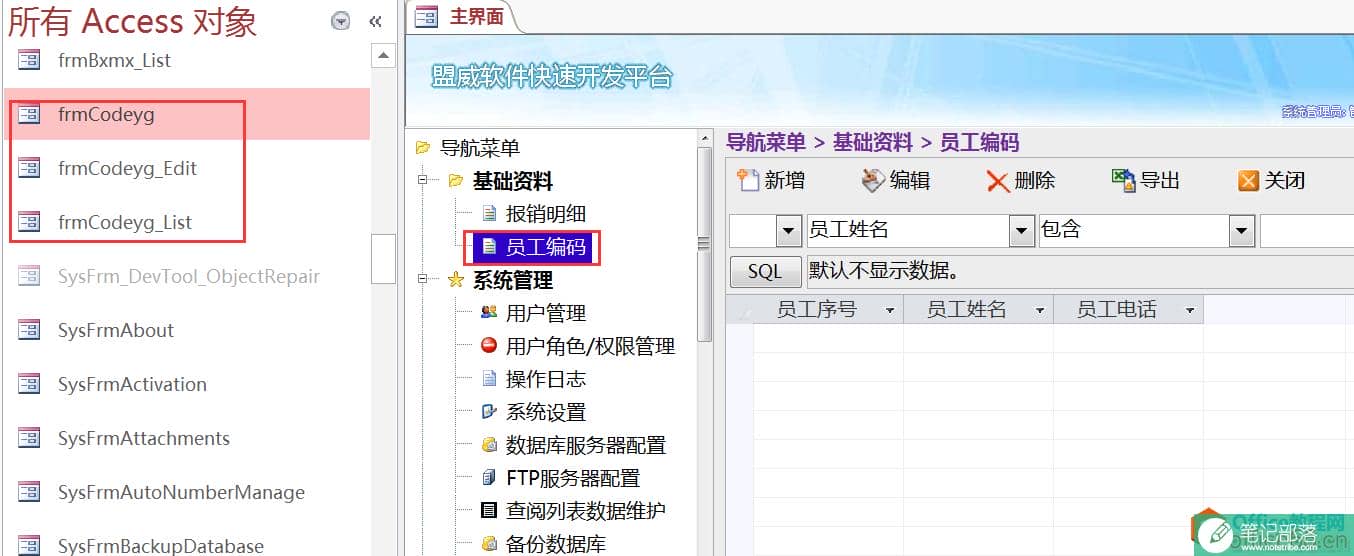Select 报销明细 in navigation tree
1354x556 pixels.
[546, 213]
